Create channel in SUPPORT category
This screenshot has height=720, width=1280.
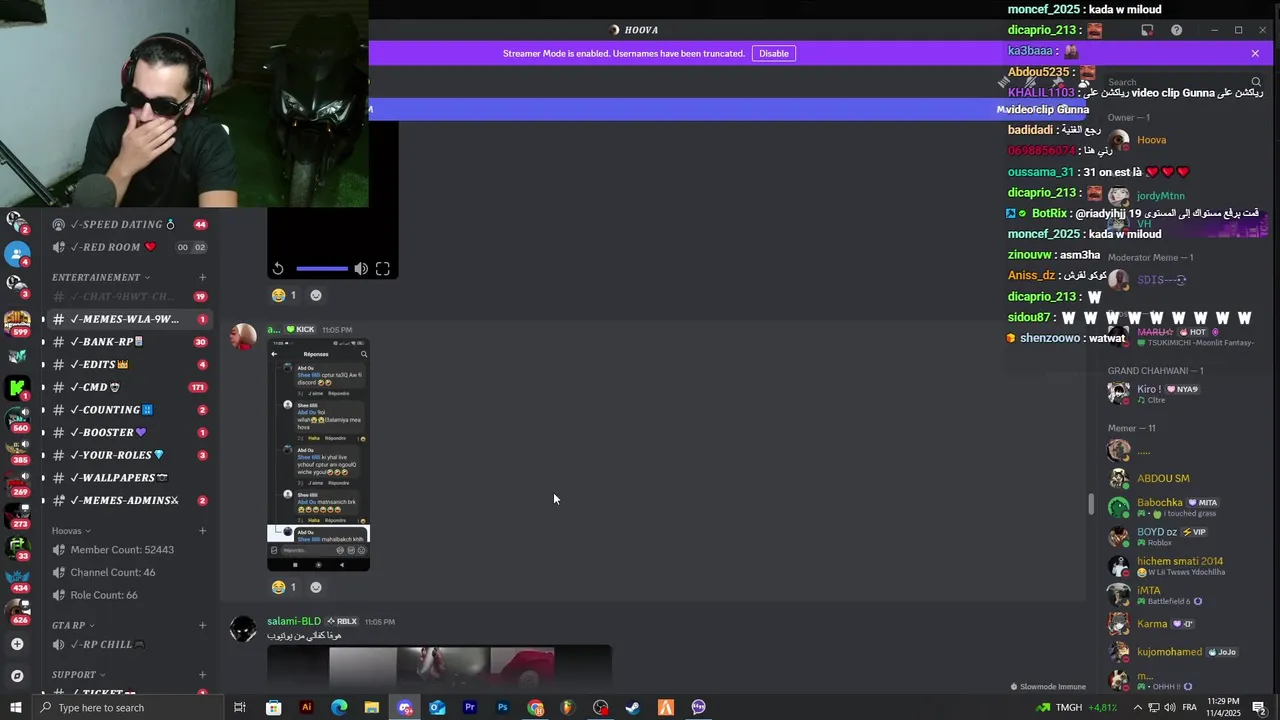pyautogui.click(x=203, y=675)
